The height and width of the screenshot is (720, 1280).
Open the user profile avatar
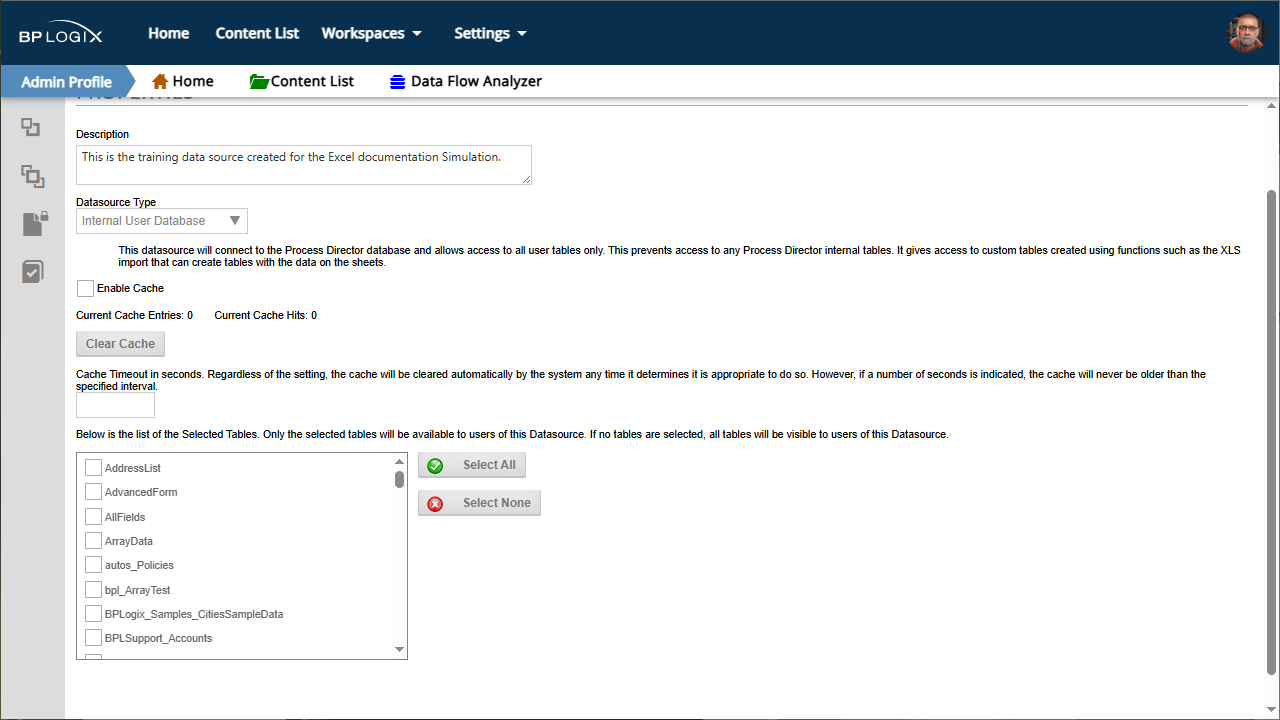[x=1246, y=33]
